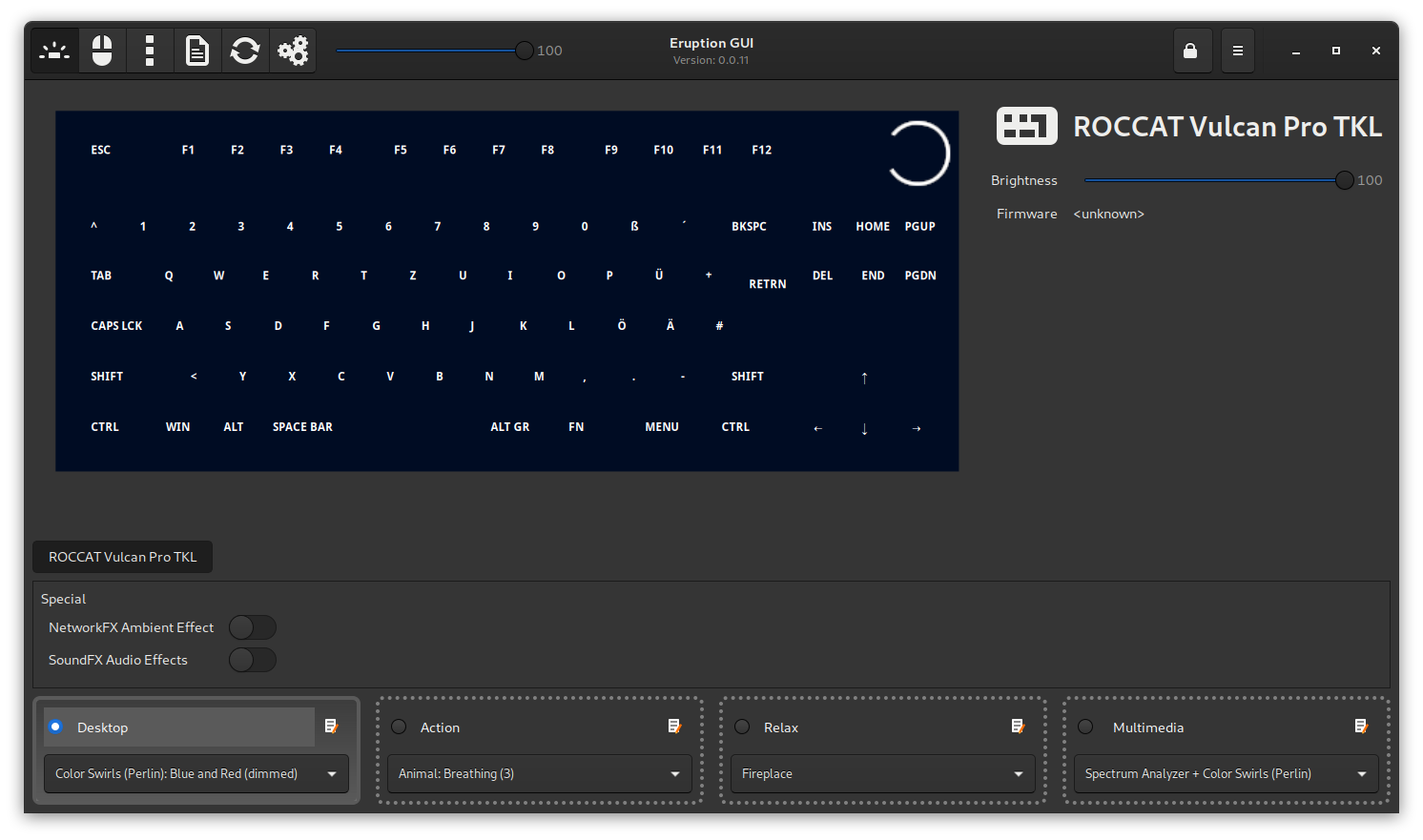Click the PGDN key

[920, 276]
